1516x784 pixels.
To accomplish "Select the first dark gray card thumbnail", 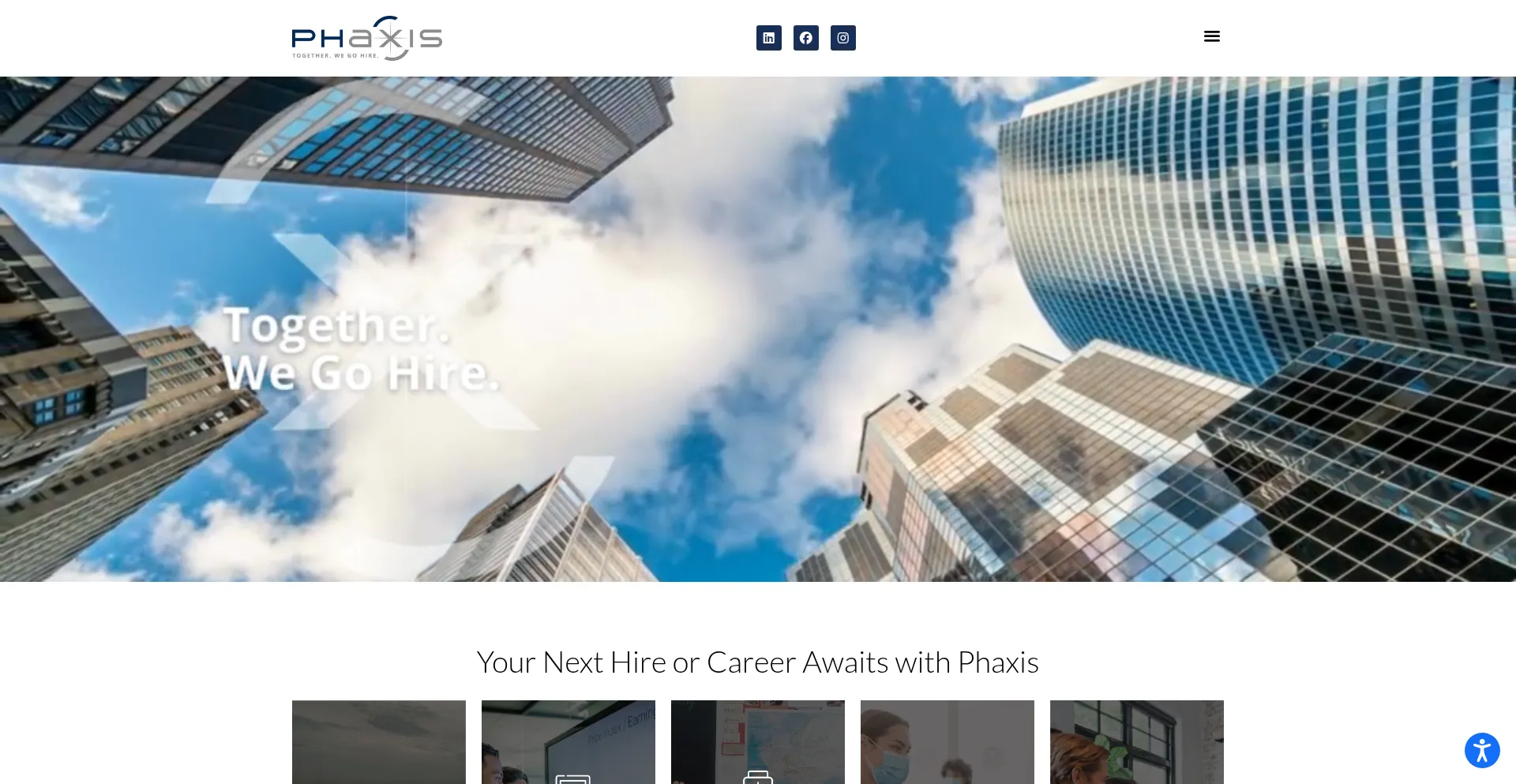I will coord(379,742).
